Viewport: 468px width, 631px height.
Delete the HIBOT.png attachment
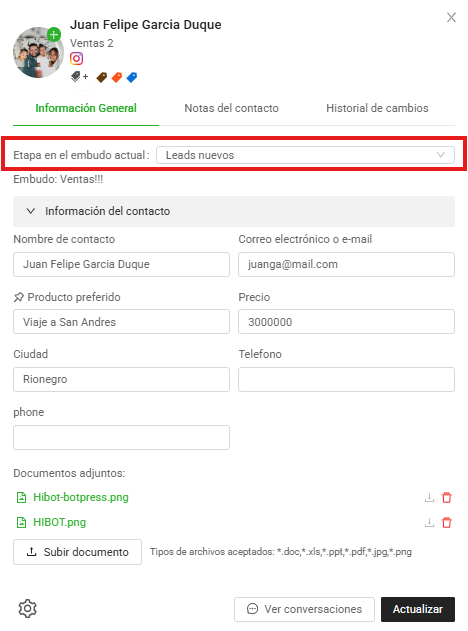pyautogui.click(x=447, y=523)
